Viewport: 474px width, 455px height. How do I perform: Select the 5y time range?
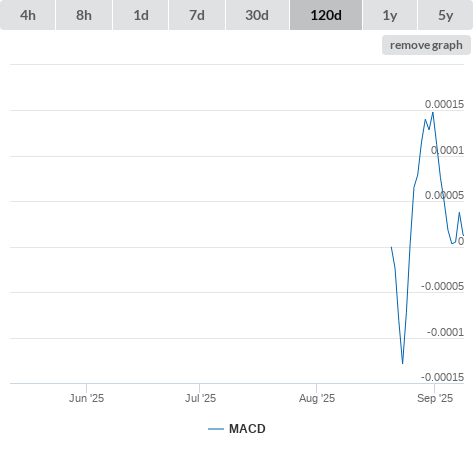click(446, 15)
